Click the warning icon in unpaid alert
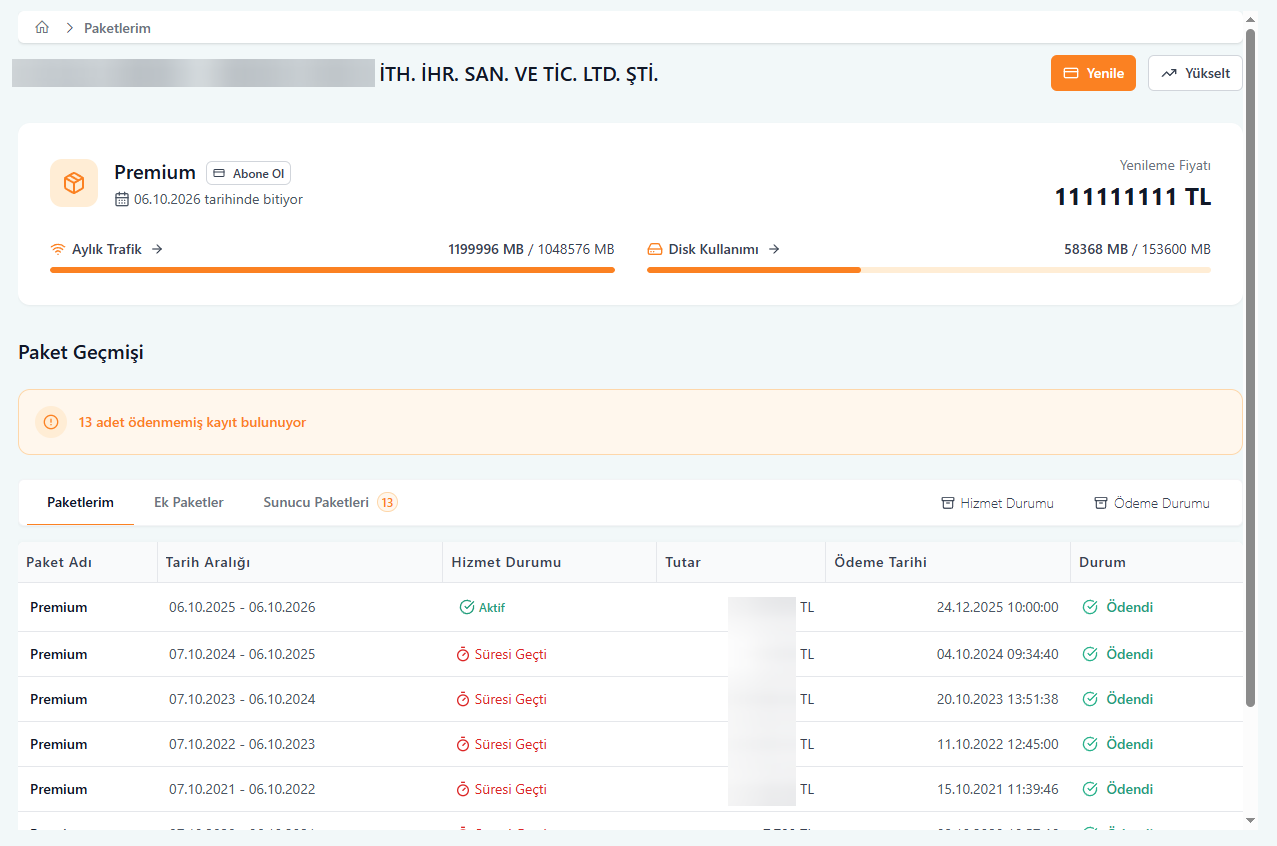Image resolution: width=1277 pixels, height=846 pixels. [x=51, y=422]
